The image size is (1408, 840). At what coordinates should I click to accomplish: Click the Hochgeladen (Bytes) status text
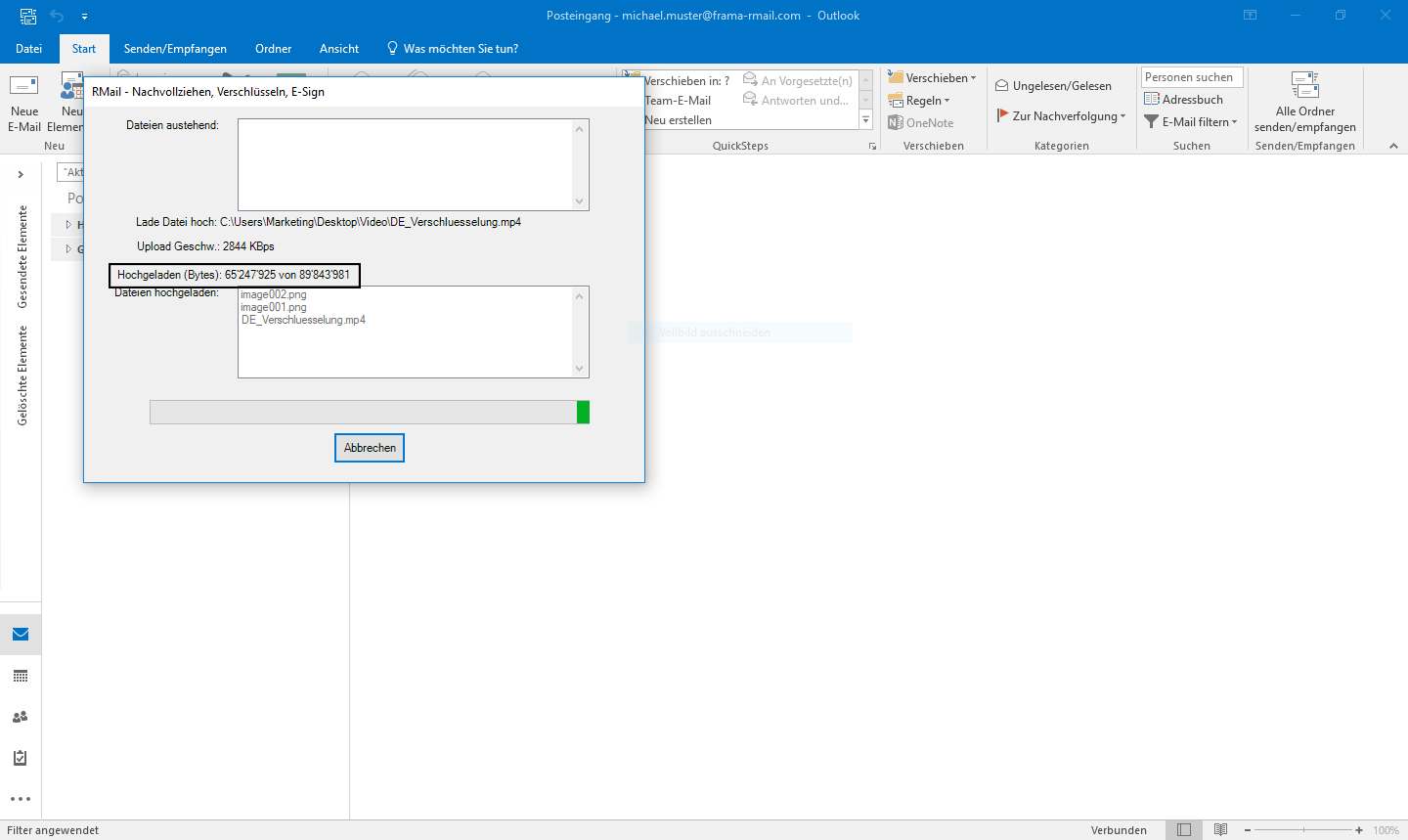click(234, 275)
